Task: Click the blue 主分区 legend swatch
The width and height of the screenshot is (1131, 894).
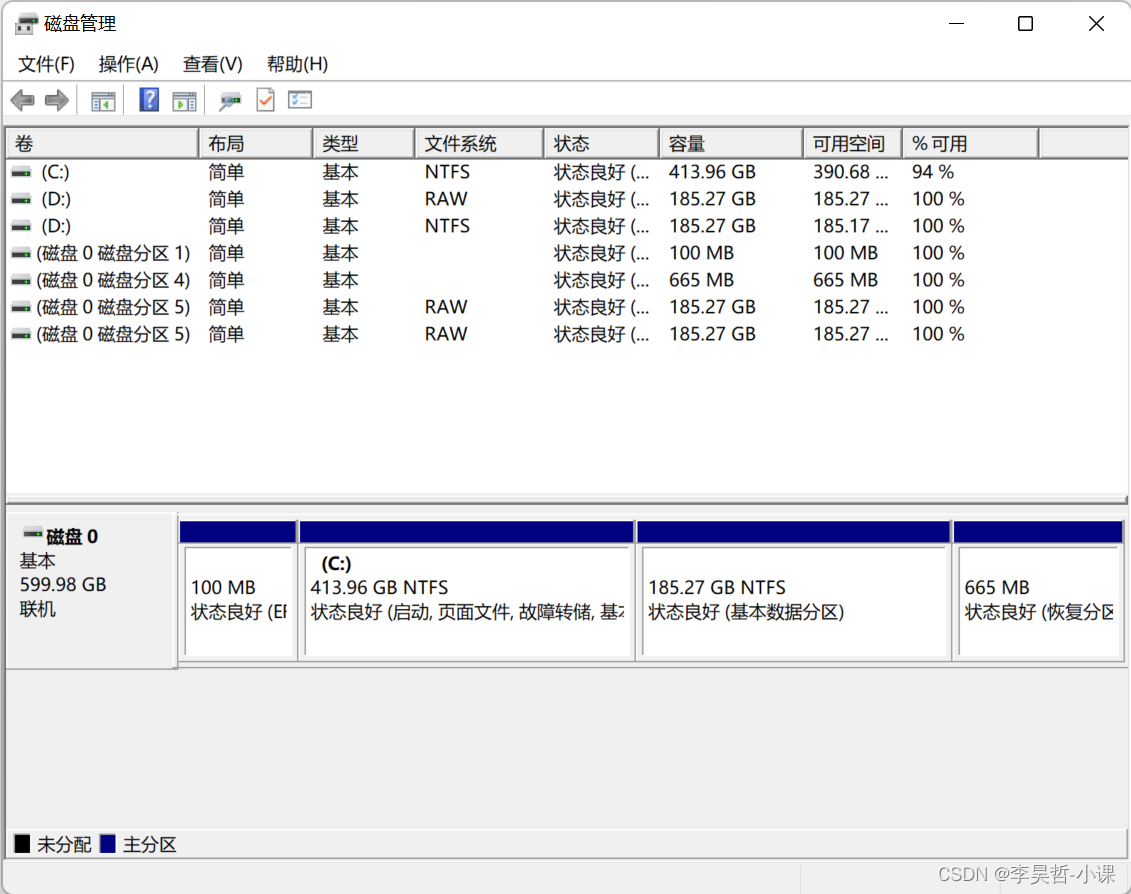Action: coord(107,844)
